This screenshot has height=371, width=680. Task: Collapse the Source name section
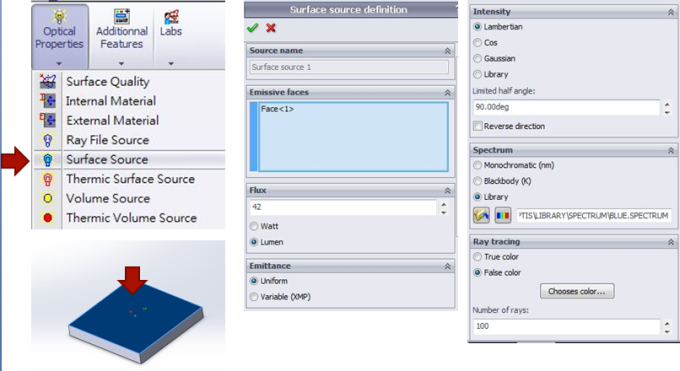point(448,51)
